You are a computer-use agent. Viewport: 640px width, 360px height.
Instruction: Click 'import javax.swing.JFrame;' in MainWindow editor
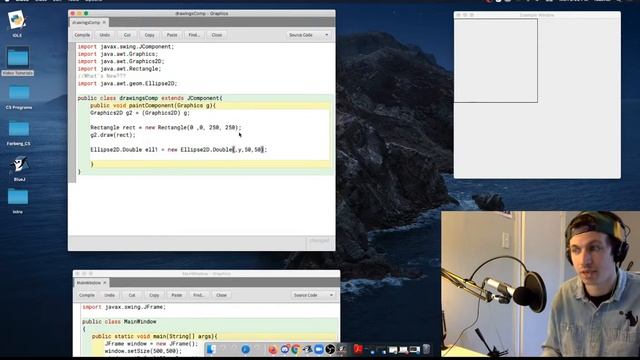pyautogui.click(x=124, y=307)
